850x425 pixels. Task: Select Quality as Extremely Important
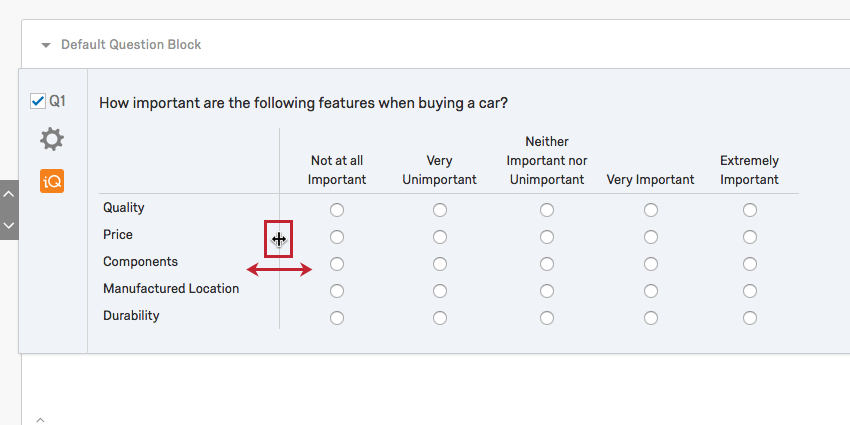tap(750, 210)
